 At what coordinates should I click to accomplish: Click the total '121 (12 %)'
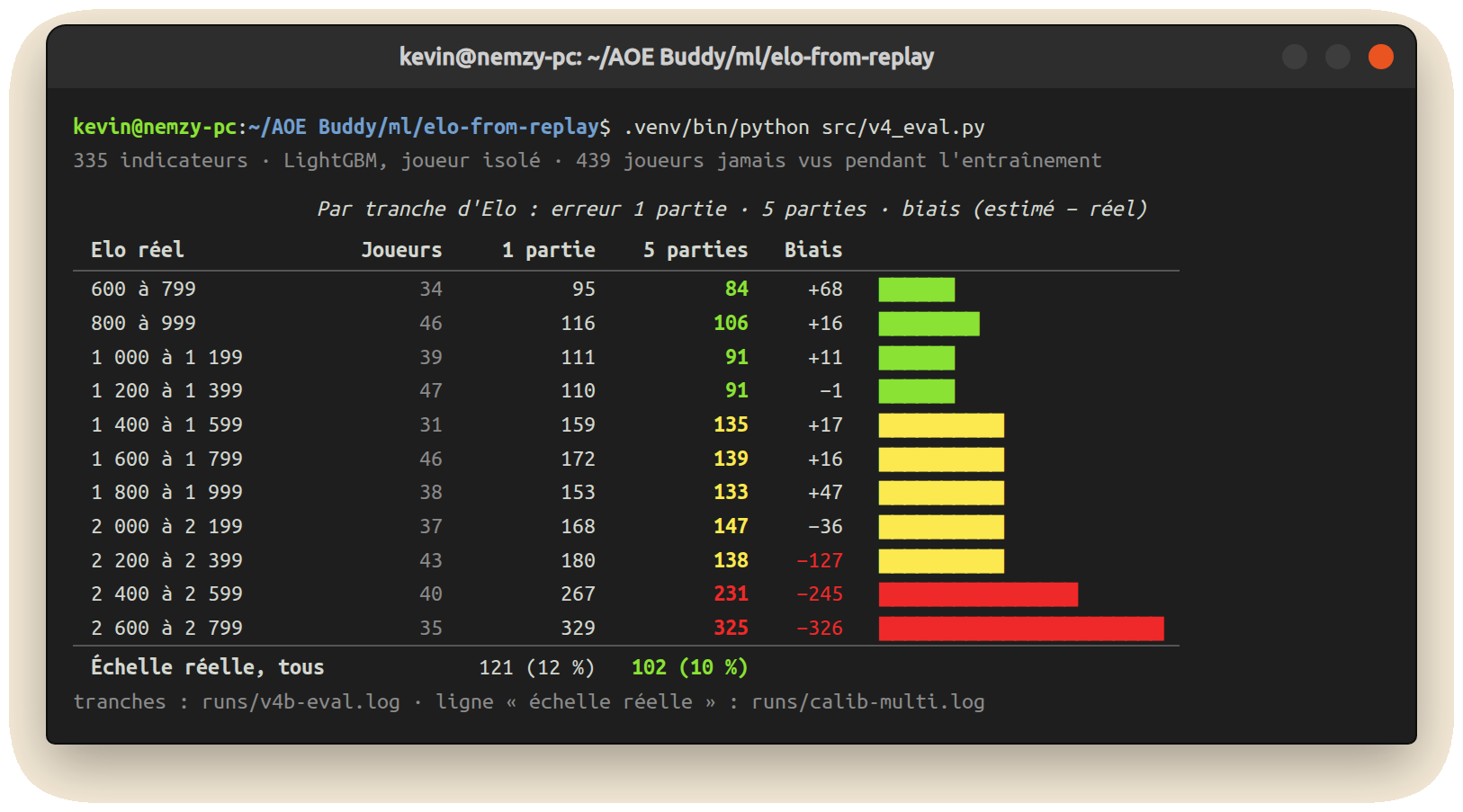[x=536, y=667]
